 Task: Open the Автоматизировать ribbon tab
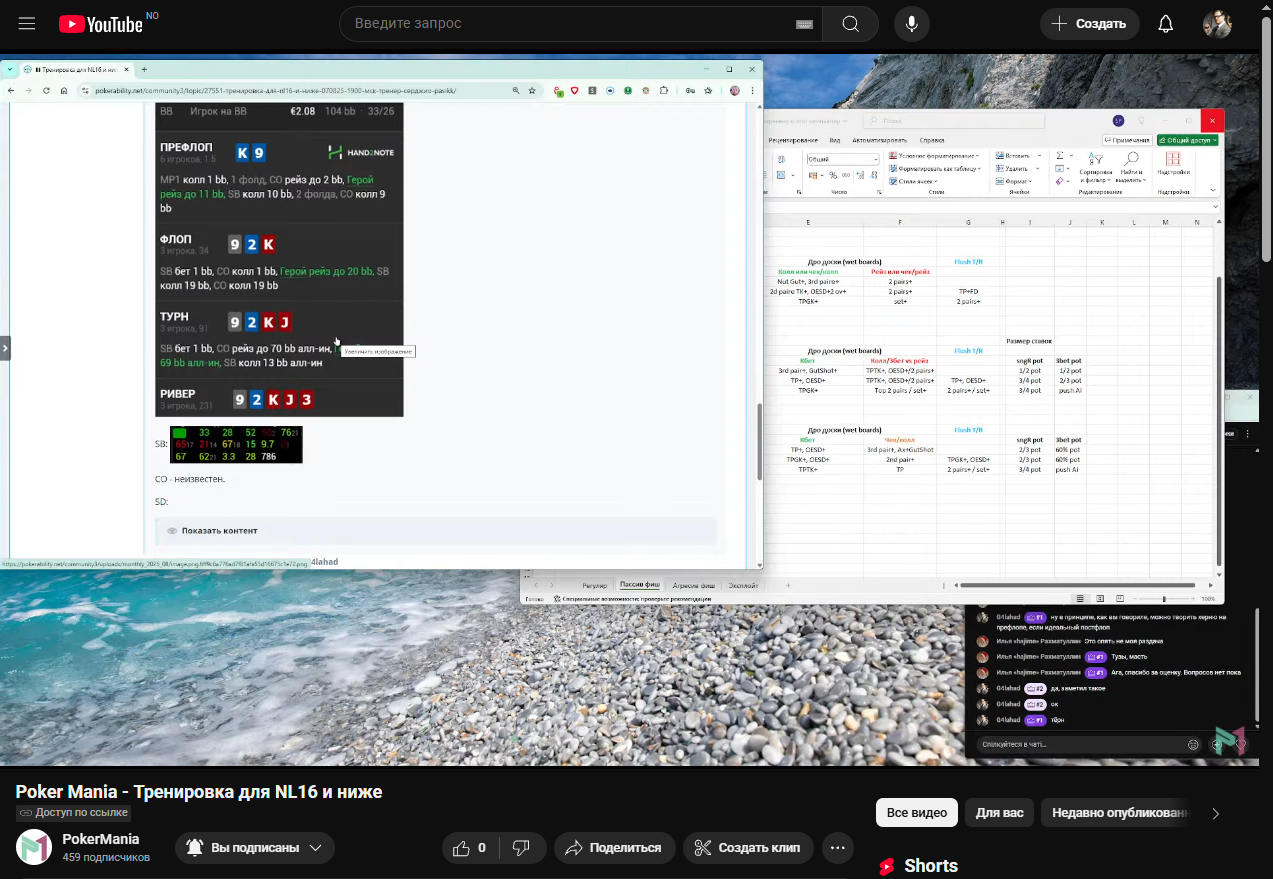pyautogui.click(x=880, y=140)
